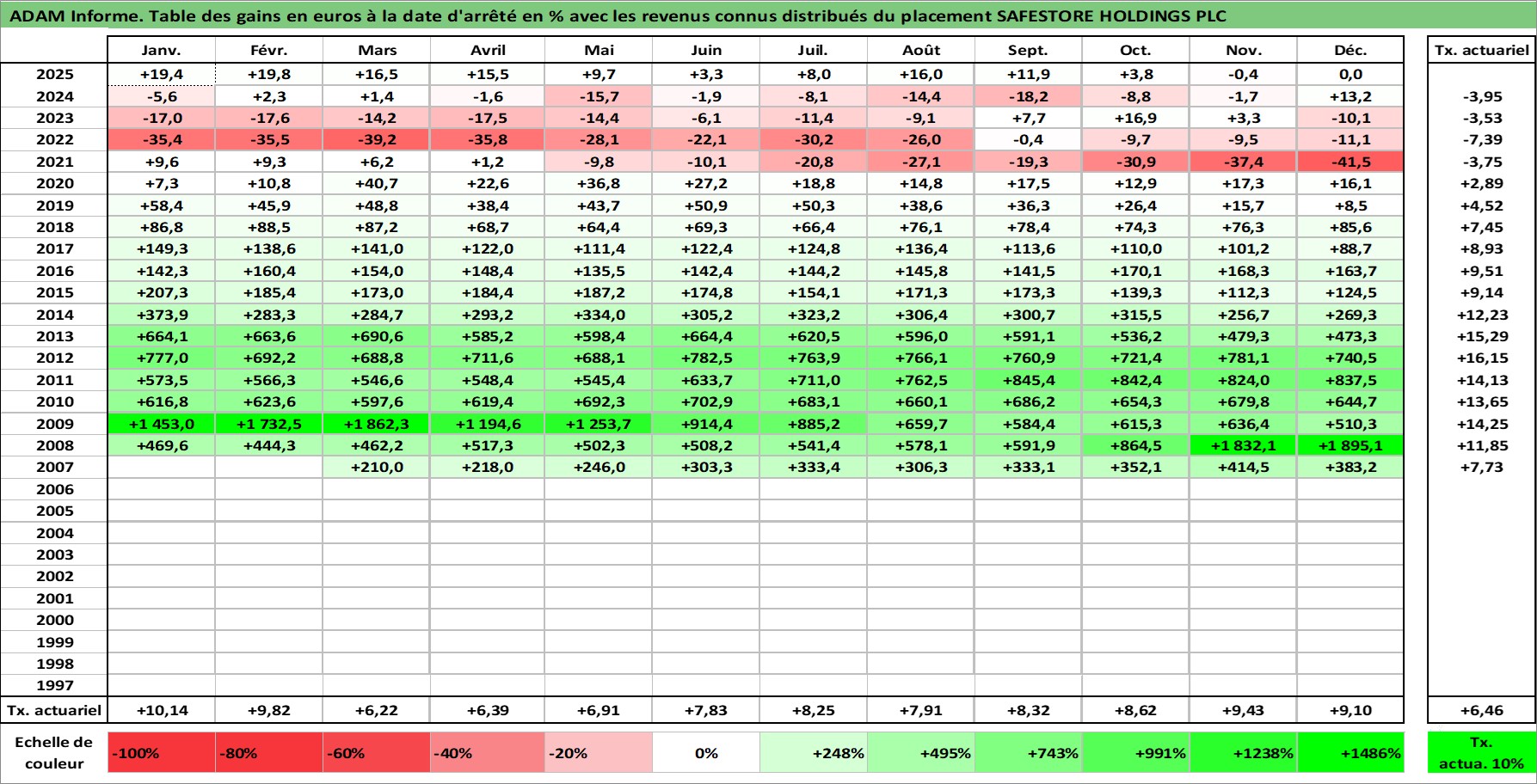The height and width of the screenshot is (784, 1537).
Task: Select the +170,1 cell
Action: point(1136,271)
